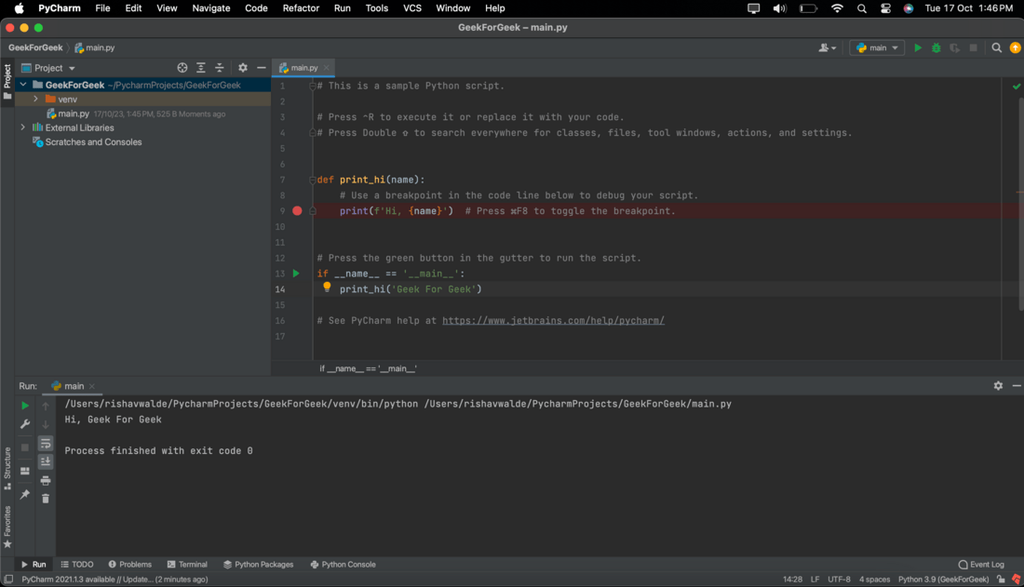
Task: Open Run tool window settings gear
Action: (997, 386)
